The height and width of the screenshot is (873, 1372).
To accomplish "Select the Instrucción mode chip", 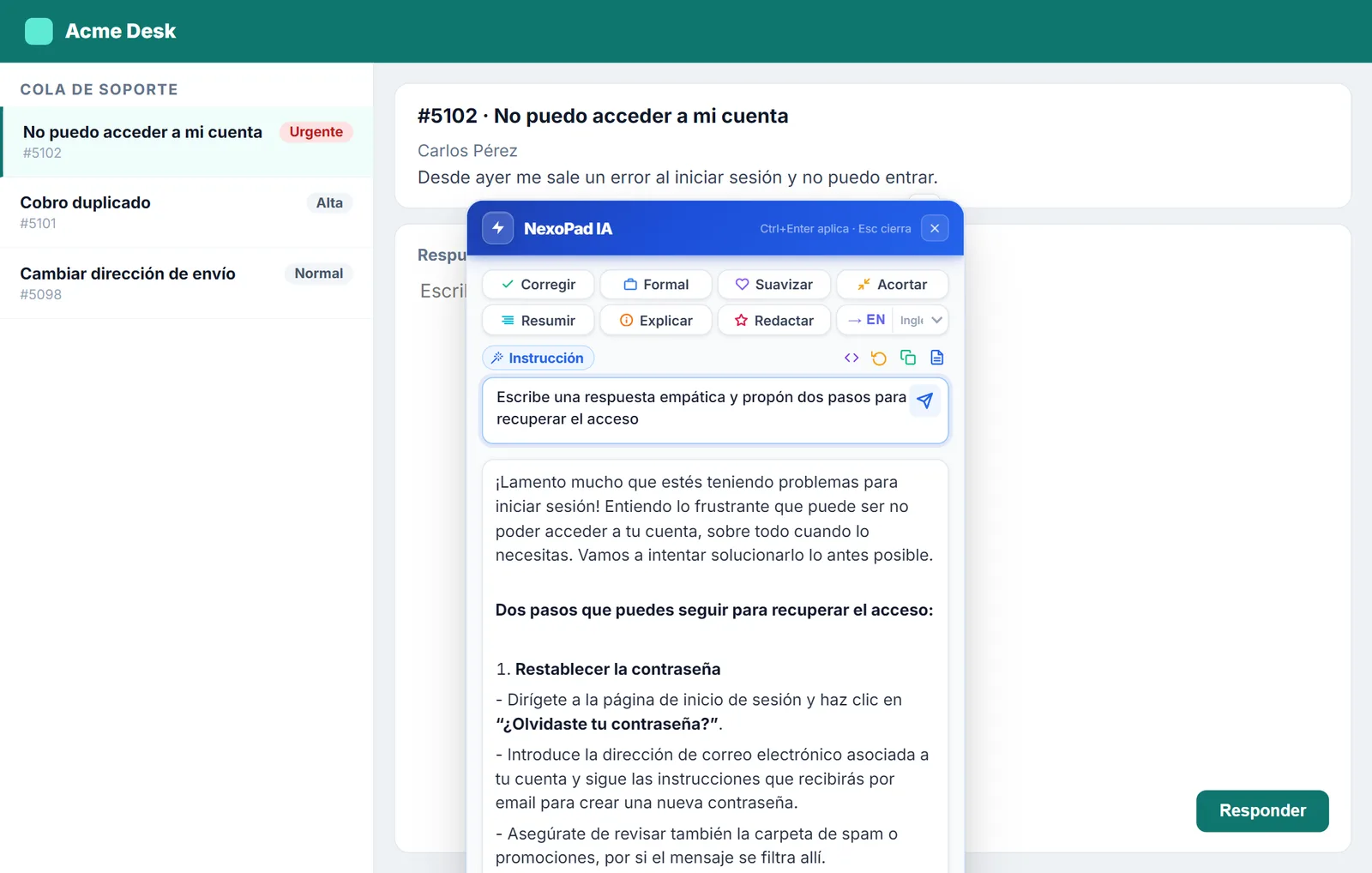I will [539, 358].
